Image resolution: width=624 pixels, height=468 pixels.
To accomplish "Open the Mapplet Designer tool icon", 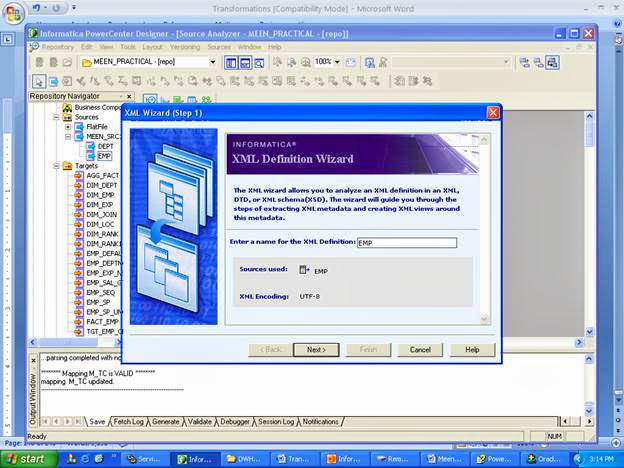I will tap(192, 99).
